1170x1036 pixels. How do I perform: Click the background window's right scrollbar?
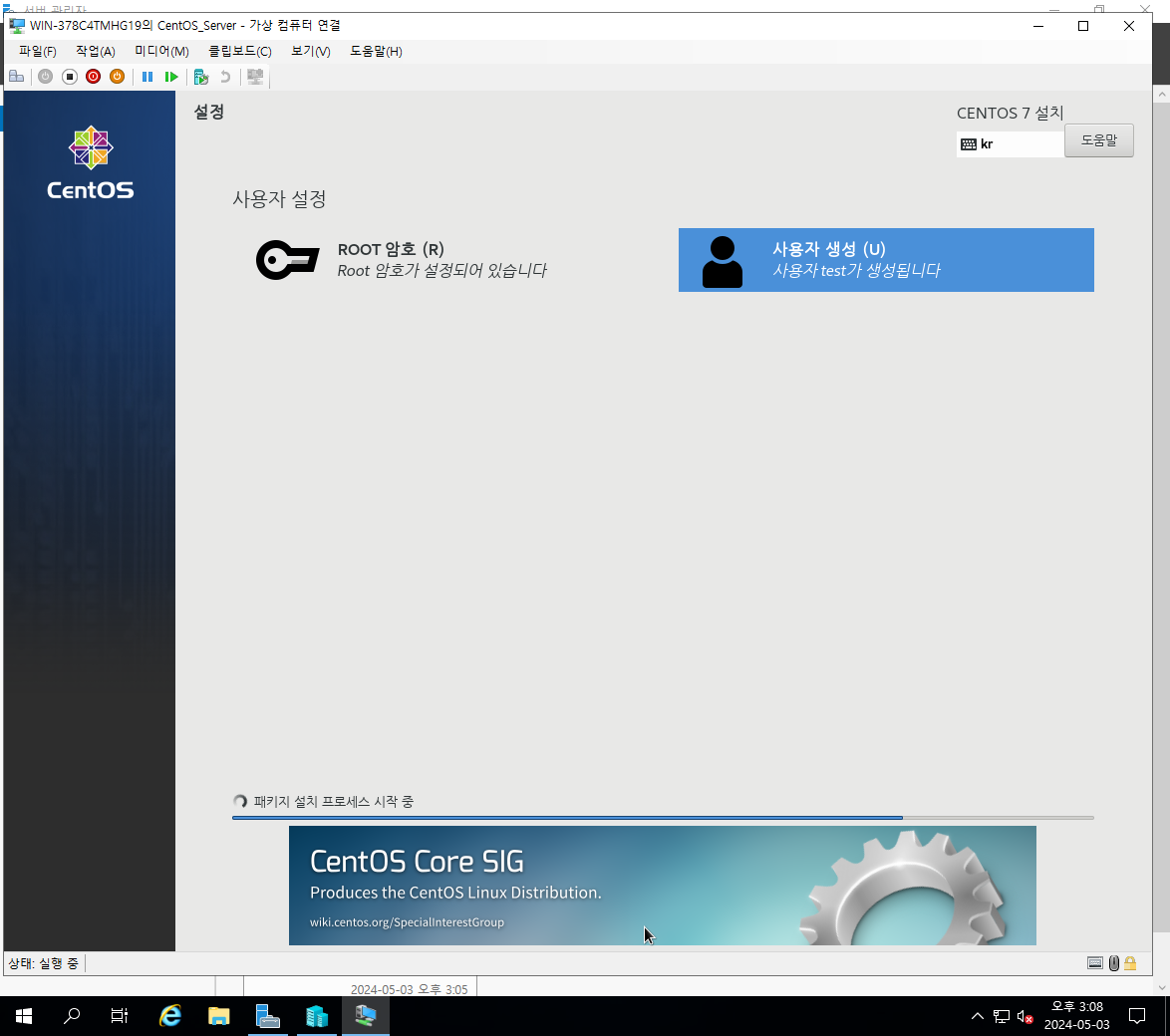click(1161, 541)
